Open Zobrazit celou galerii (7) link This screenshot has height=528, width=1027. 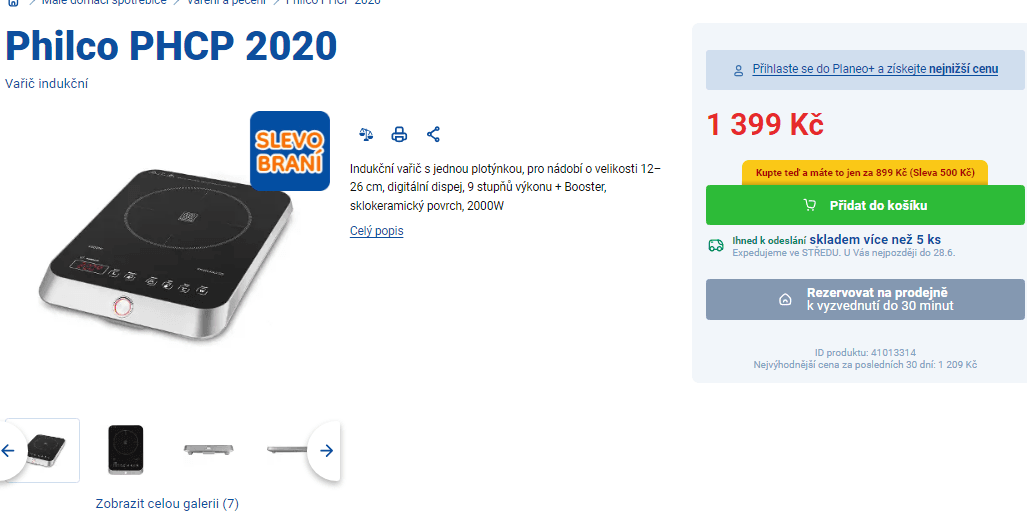[x=167, y=504]
